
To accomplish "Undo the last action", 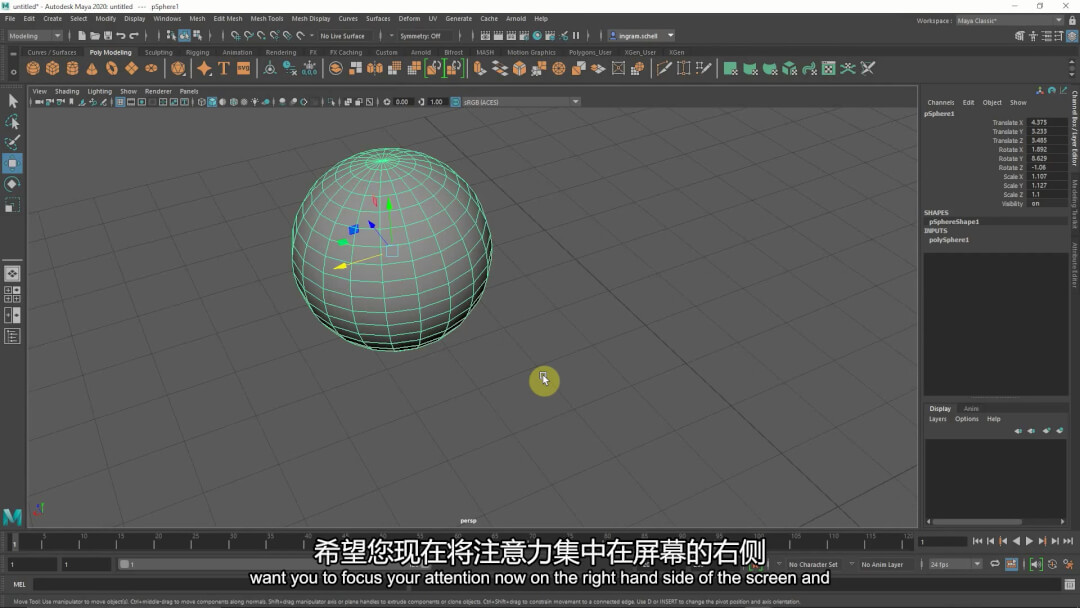I will 121,36.
